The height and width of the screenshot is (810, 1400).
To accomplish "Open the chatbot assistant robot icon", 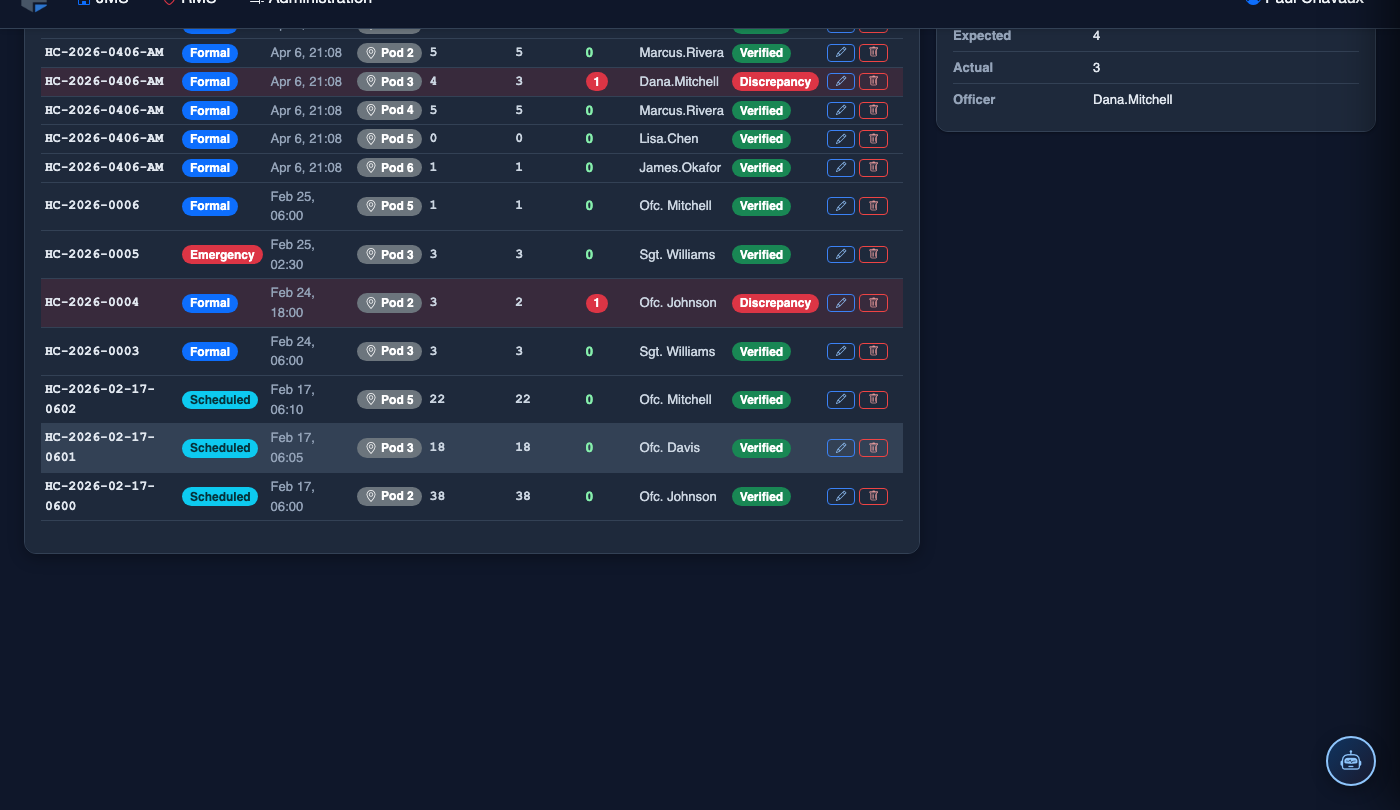I will (x=1351, y=761).
